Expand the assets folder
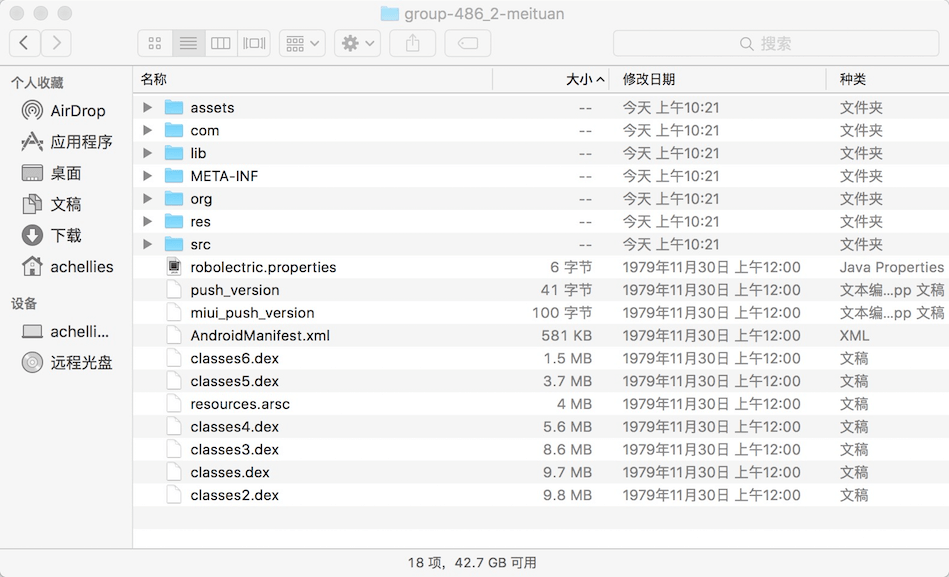949x577 pixels. [x=147, y=107]
